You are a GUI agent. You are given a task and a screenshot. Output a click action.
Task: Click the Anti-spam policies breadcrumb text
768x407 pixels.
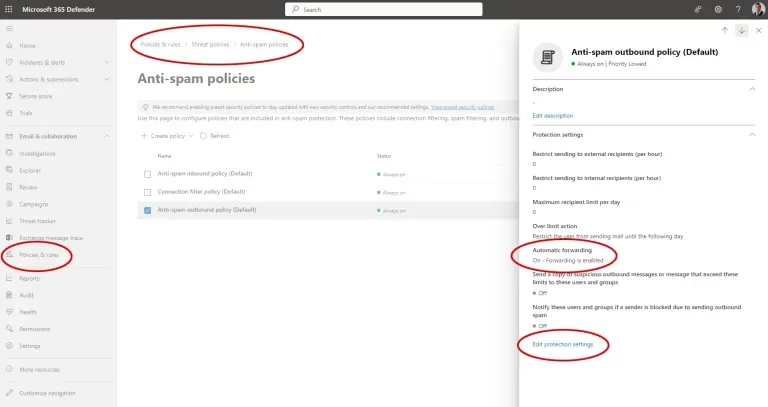pyautogui.click(x=264, y=44)
